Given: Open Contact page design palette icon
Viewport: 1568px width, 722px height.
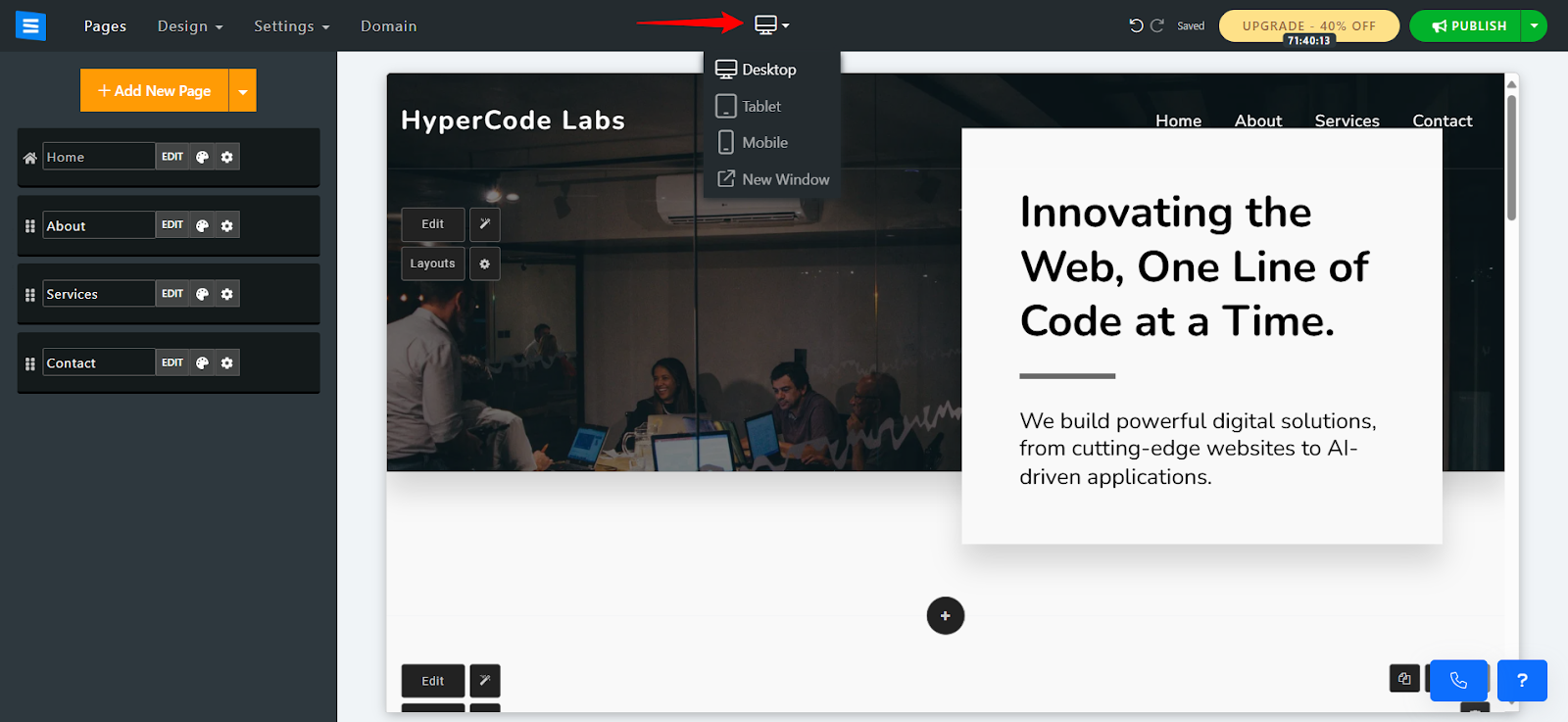Looking at the screenshot, I should tap(202, 362).
